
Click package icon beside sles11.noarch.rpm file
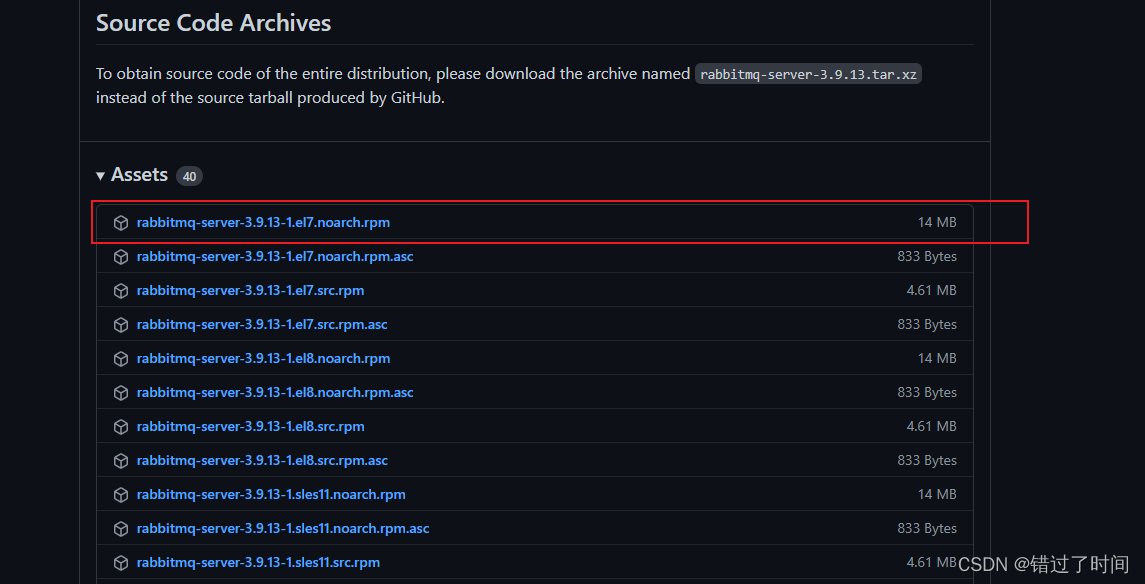point(121,495)
